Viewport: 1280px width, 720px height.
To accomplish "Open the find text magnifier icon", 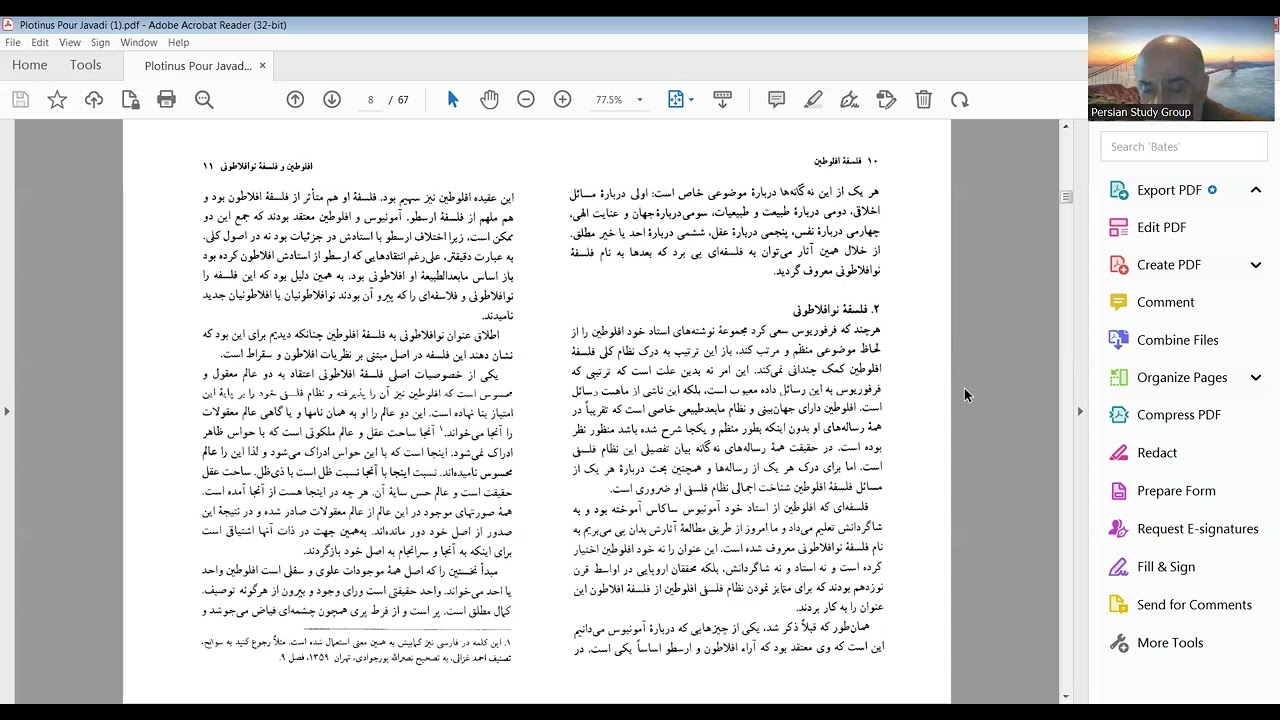I will pos(204,100).
